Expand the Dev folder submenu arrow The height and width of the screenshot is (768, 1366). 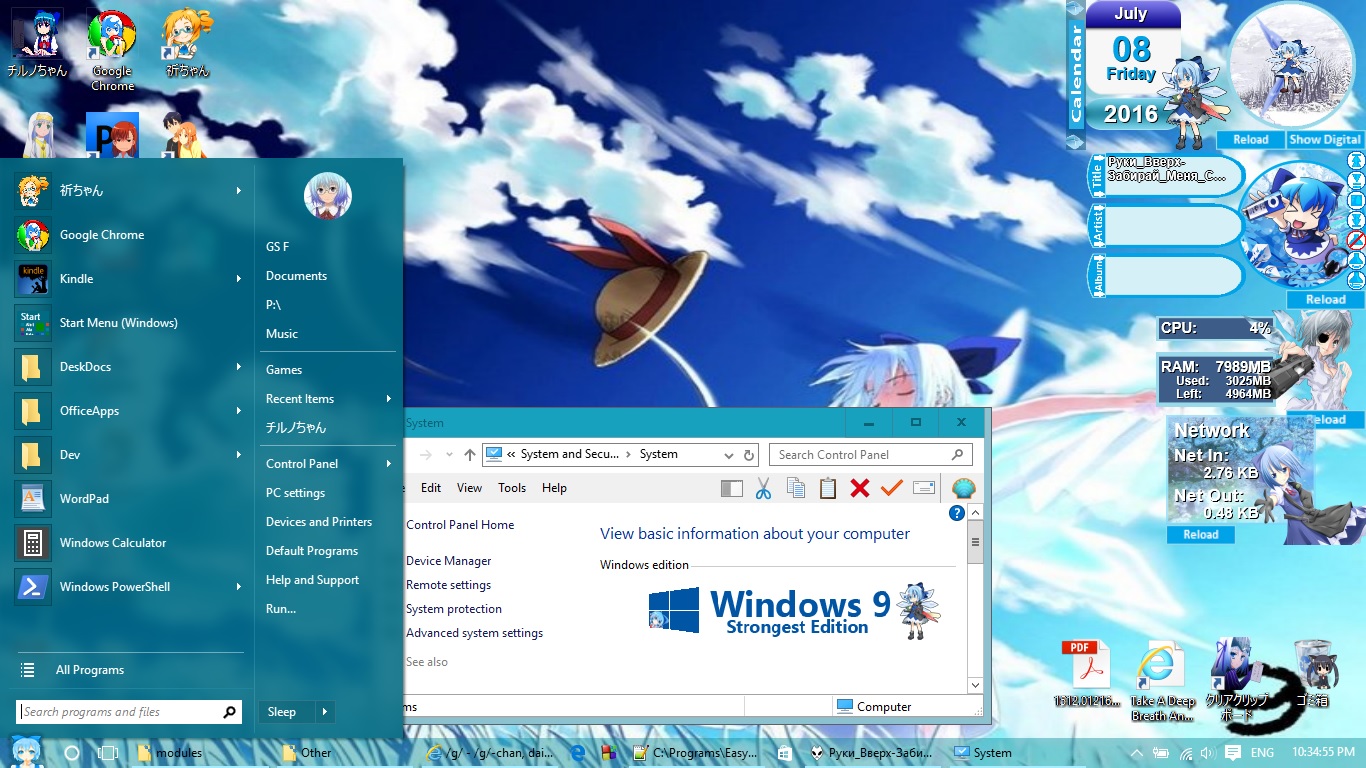tap(238, 455)
